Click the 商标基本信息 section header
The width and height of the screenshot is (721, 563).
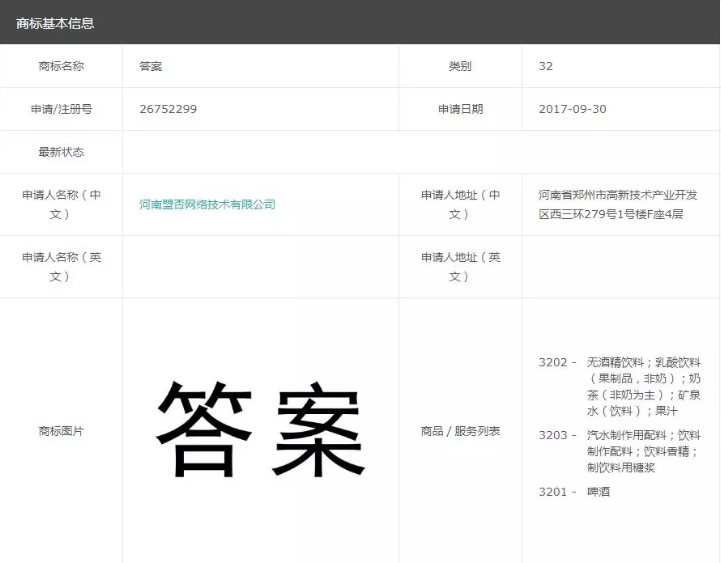(x=56, y=22)
